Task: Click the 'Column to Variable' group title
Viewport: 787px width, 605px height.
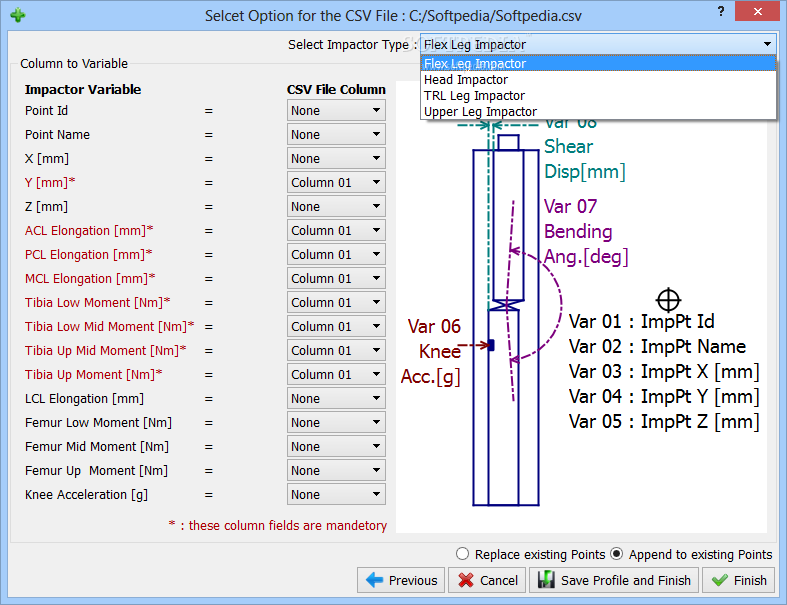Action: click(74, 63)
